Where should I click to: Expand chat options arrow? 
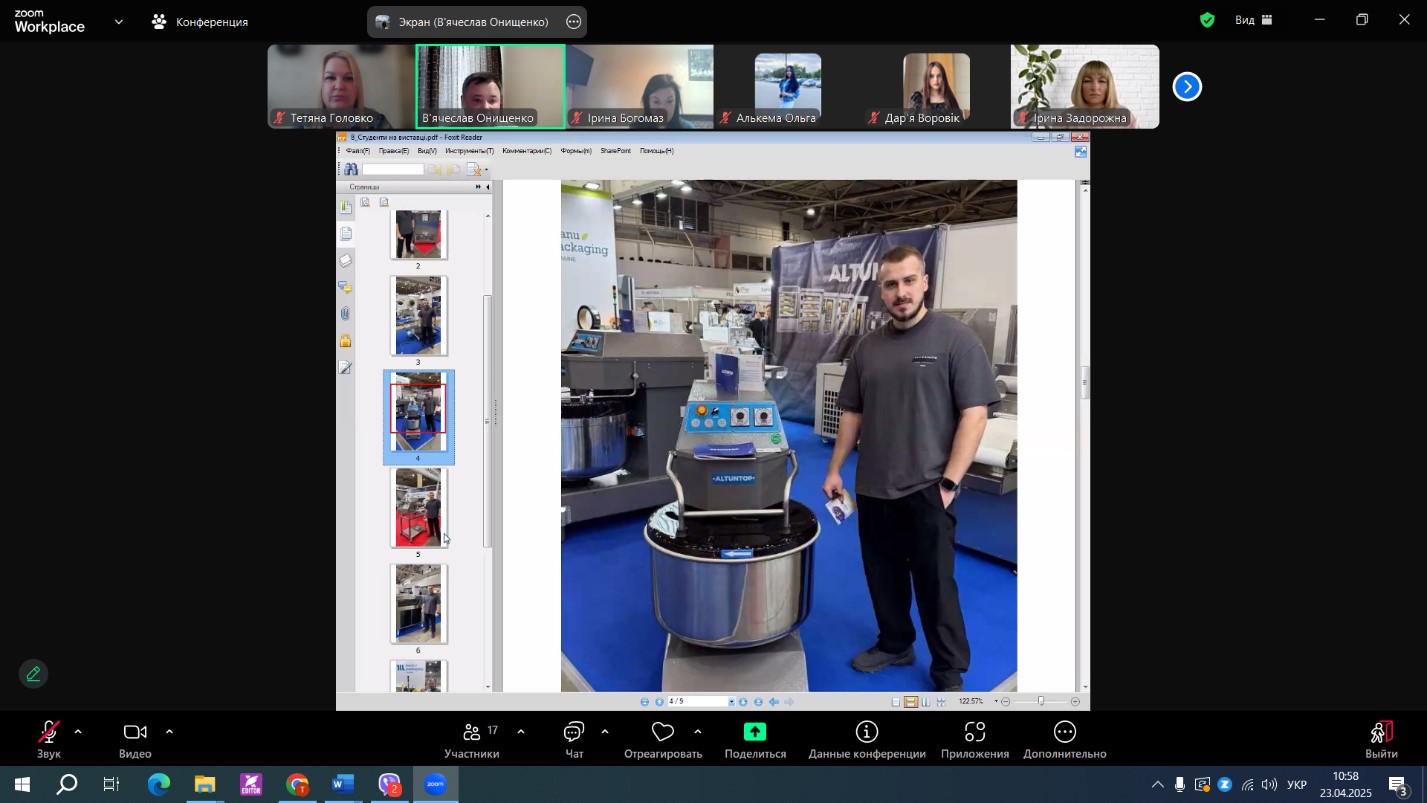point(604,732)
